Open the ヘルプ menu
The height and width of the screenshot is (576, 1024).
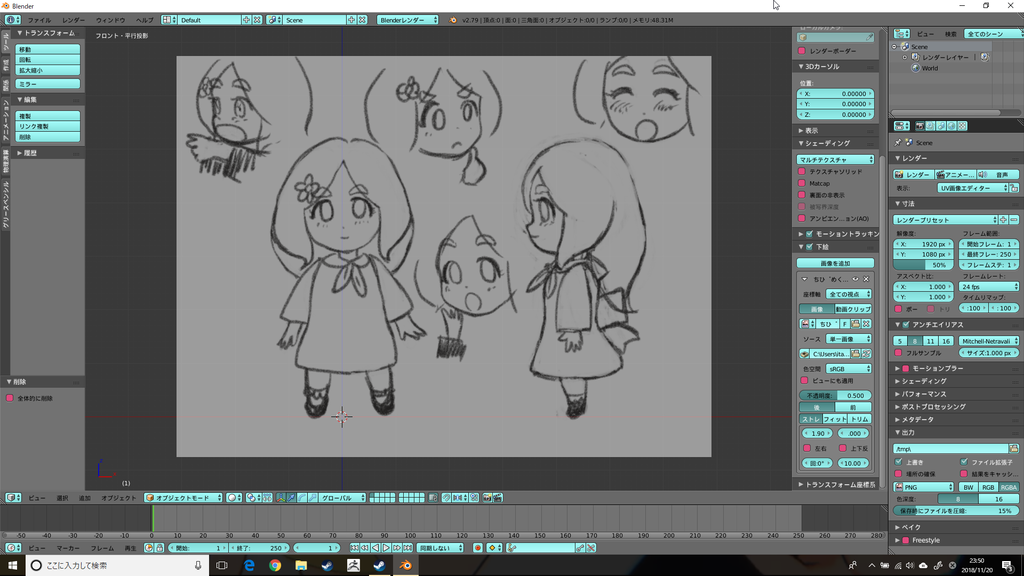144,20
